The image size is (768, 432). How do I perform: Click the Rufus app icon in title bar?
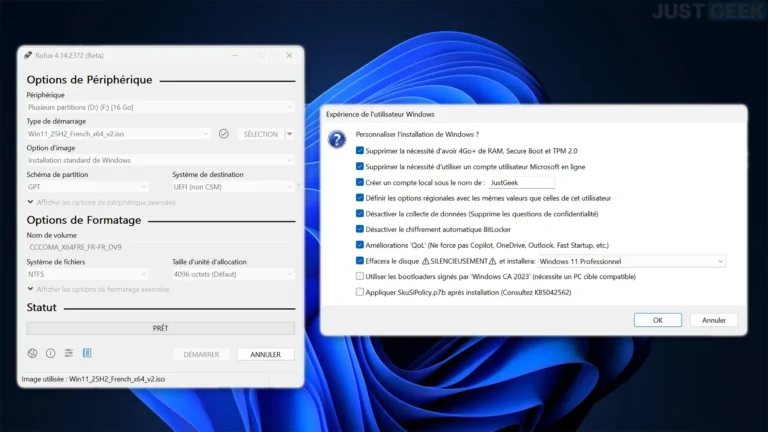point(28,55)
